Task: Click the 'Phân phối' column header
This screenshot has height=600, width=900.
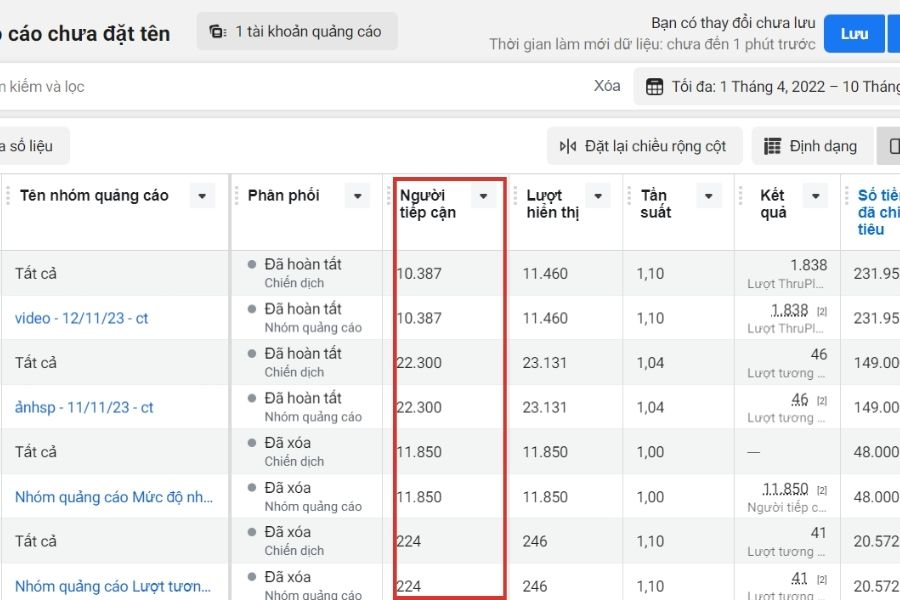Action: (284, 195)
